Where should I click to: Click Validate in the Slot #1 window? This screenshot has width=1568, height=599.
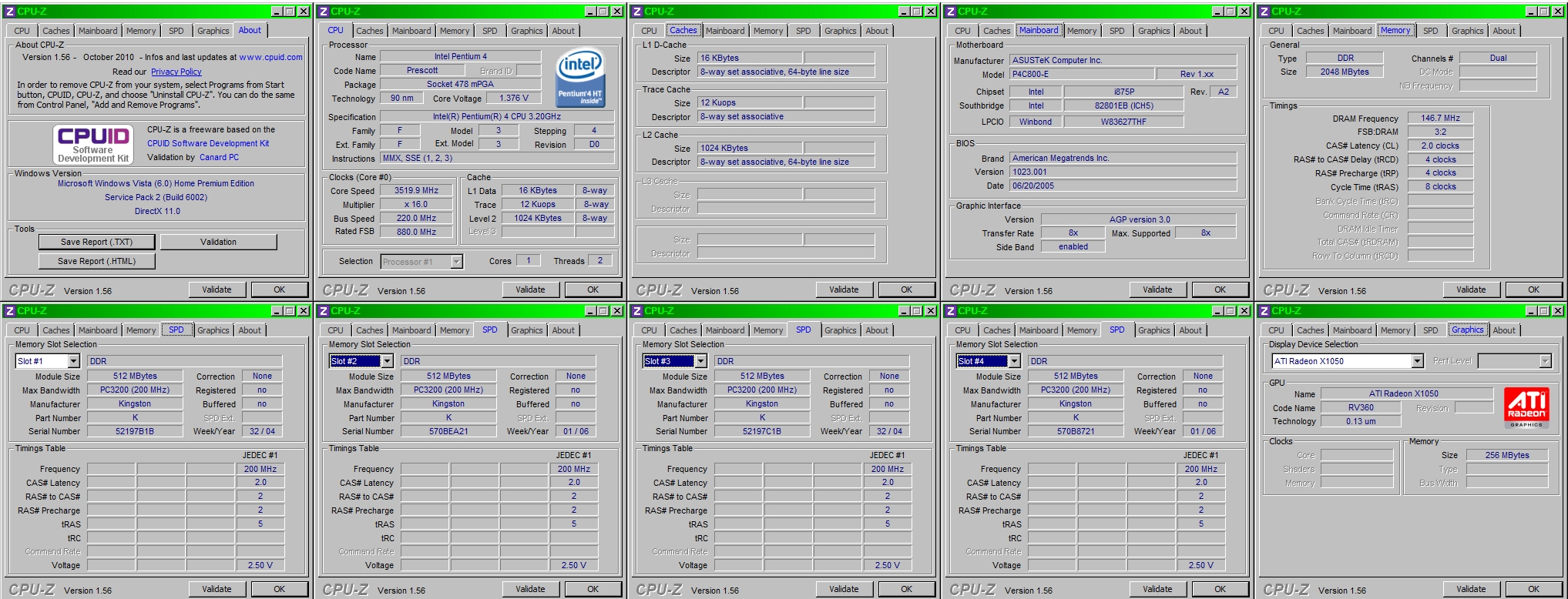(217, 589)
